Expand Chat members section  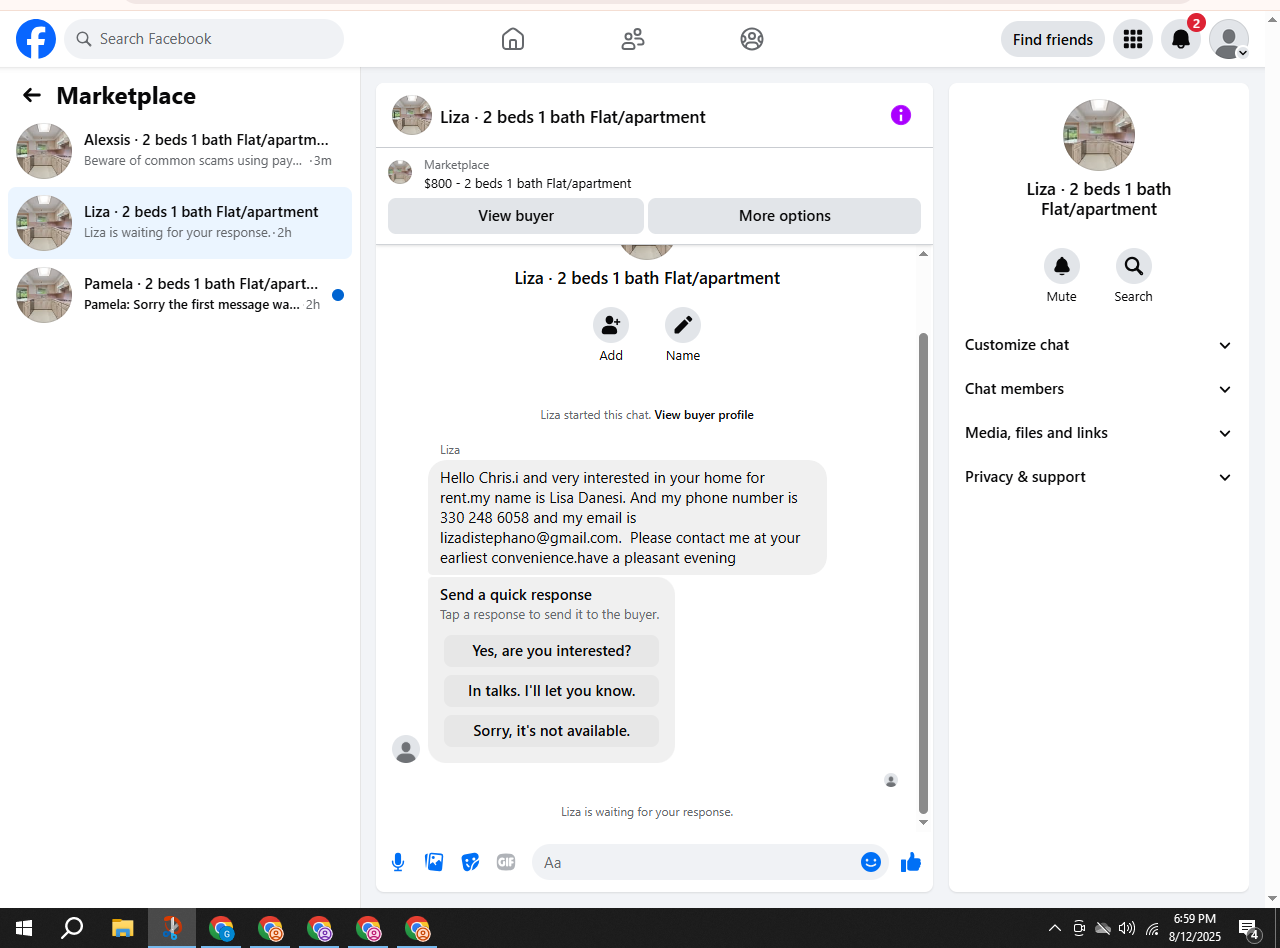(1099, 389)
